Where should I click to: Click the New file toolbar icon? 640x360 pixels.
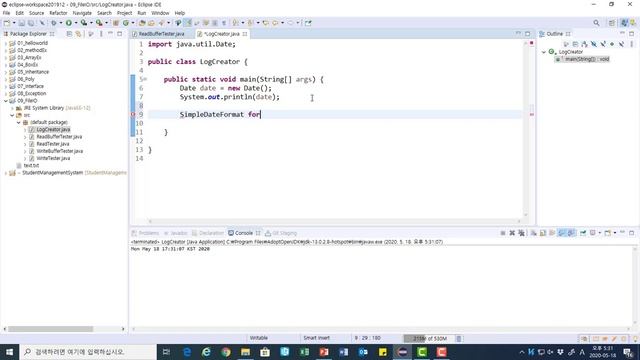(7, 23)
